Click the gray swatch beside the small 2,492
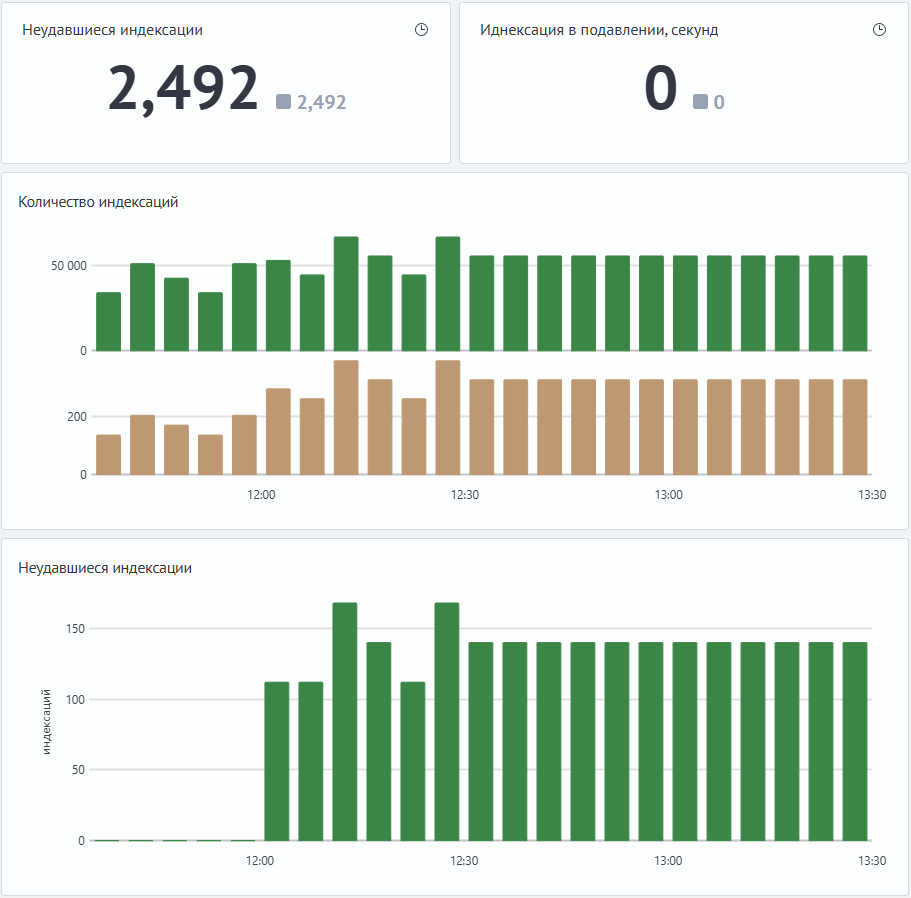Viewport: 911px width, 898px height. [x=283, y=102]
